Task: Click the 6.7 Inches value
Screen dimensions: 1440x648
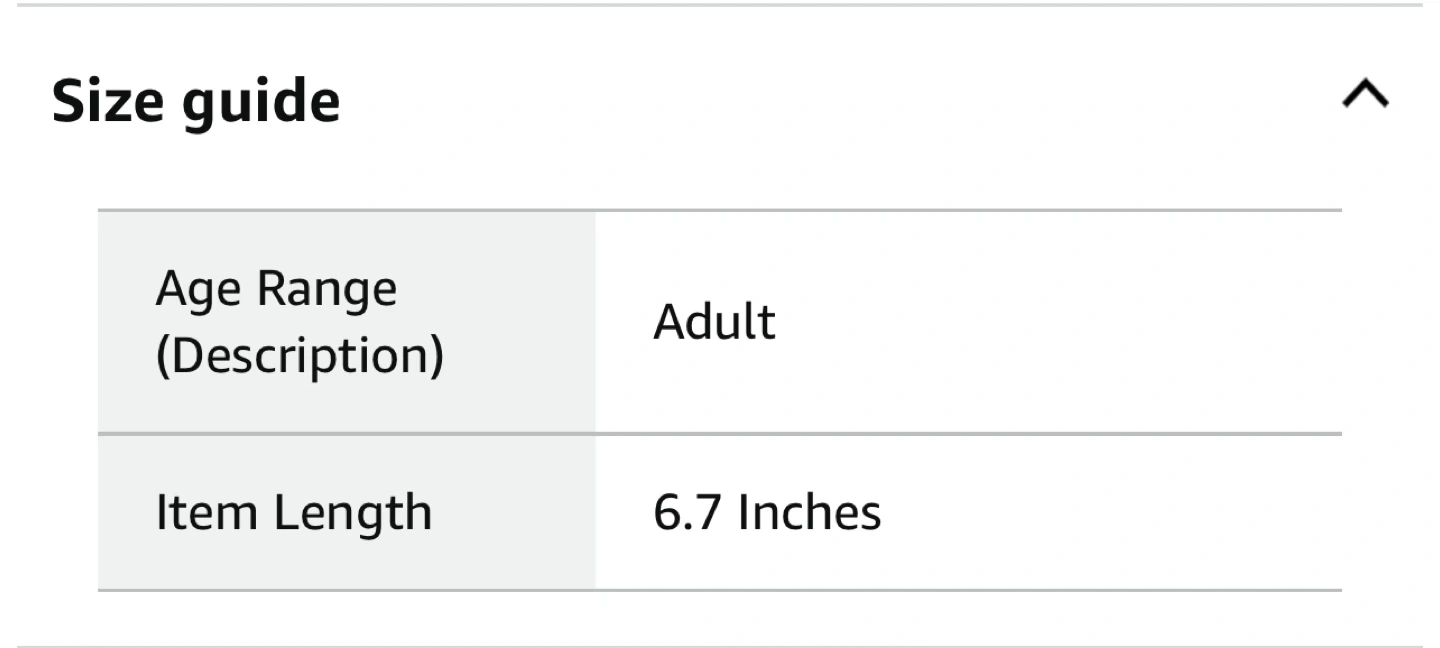Action: (x=767, y=512)
